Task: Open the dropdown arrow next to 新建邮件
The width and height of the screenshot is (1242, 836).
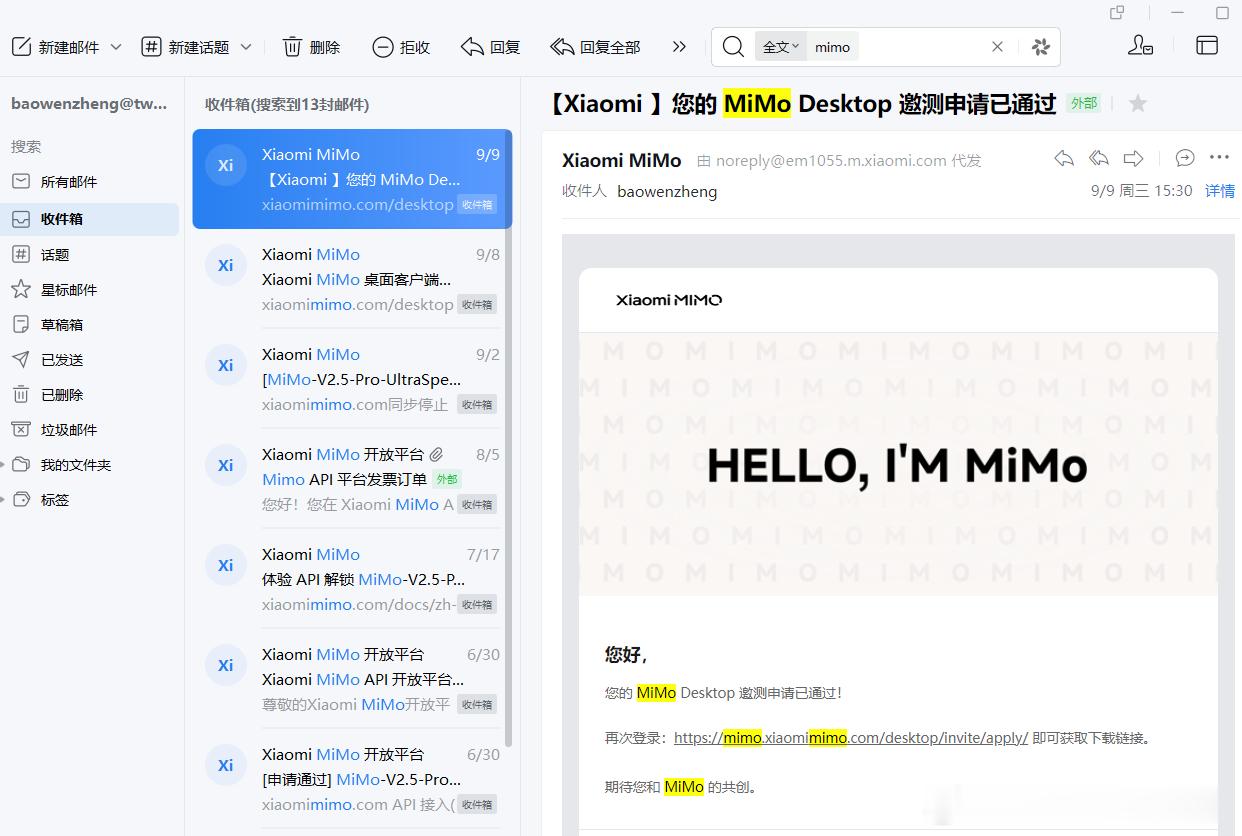Action: point(116,47)
